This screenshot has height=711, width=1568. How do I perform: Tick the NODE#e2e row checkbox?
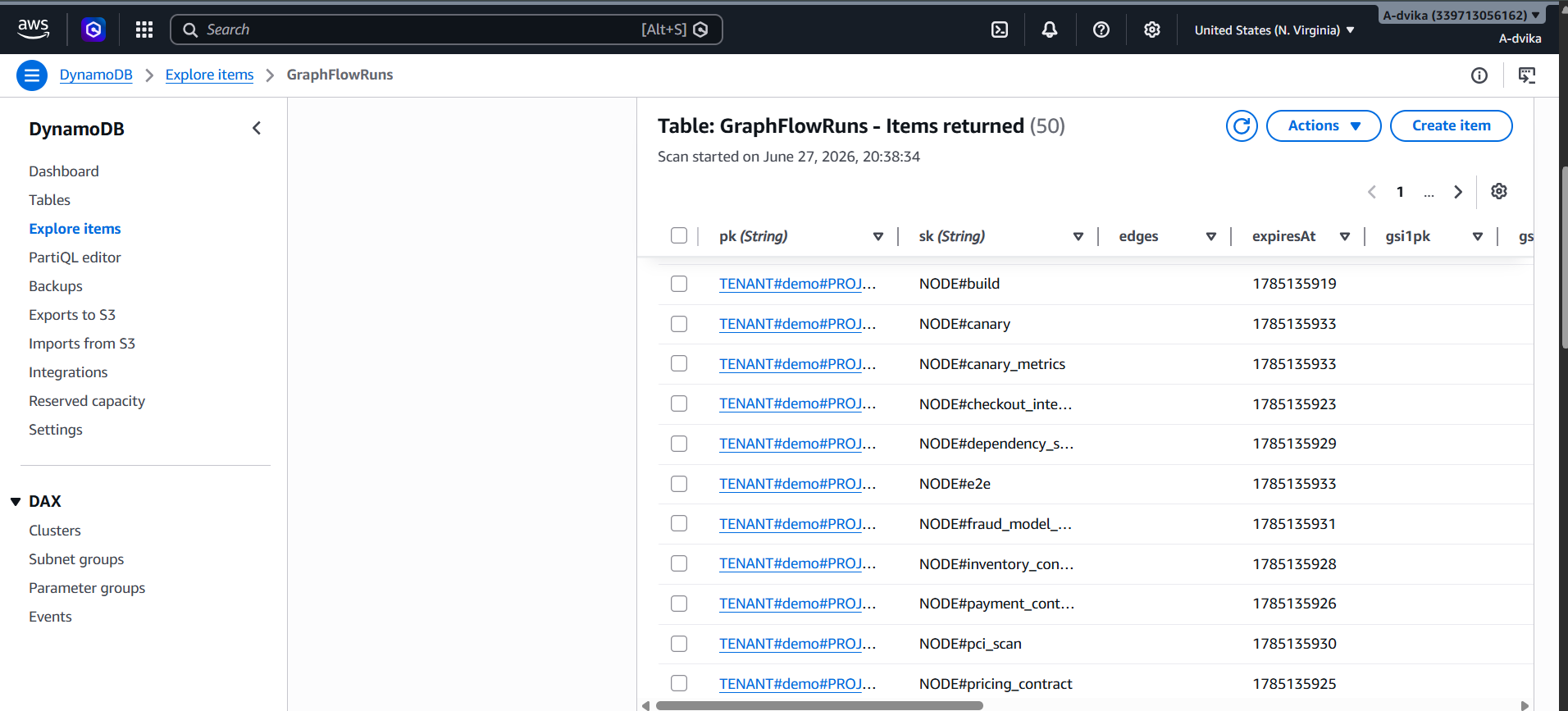[679, 484]
